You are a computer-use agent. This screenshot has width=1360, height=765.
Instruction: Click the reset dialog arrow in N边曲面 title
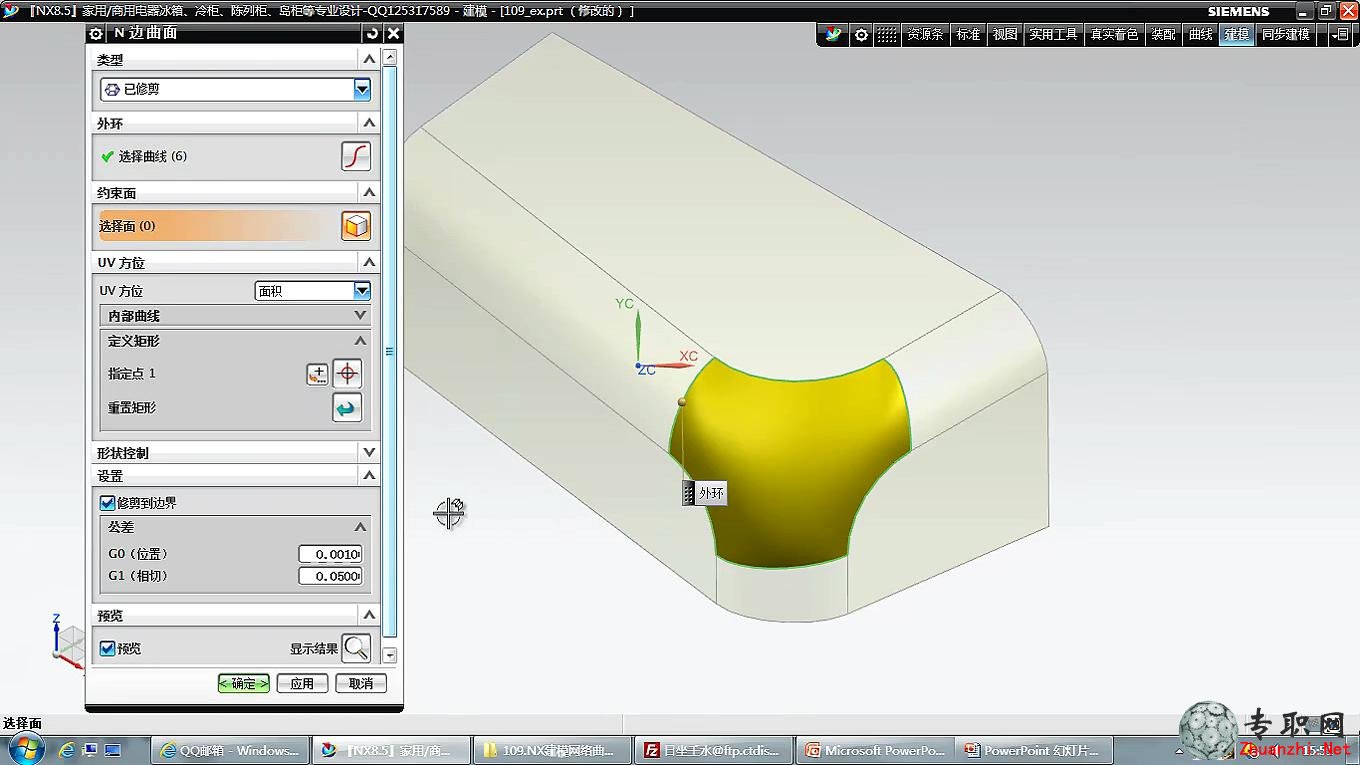click(x=373, y=33)
